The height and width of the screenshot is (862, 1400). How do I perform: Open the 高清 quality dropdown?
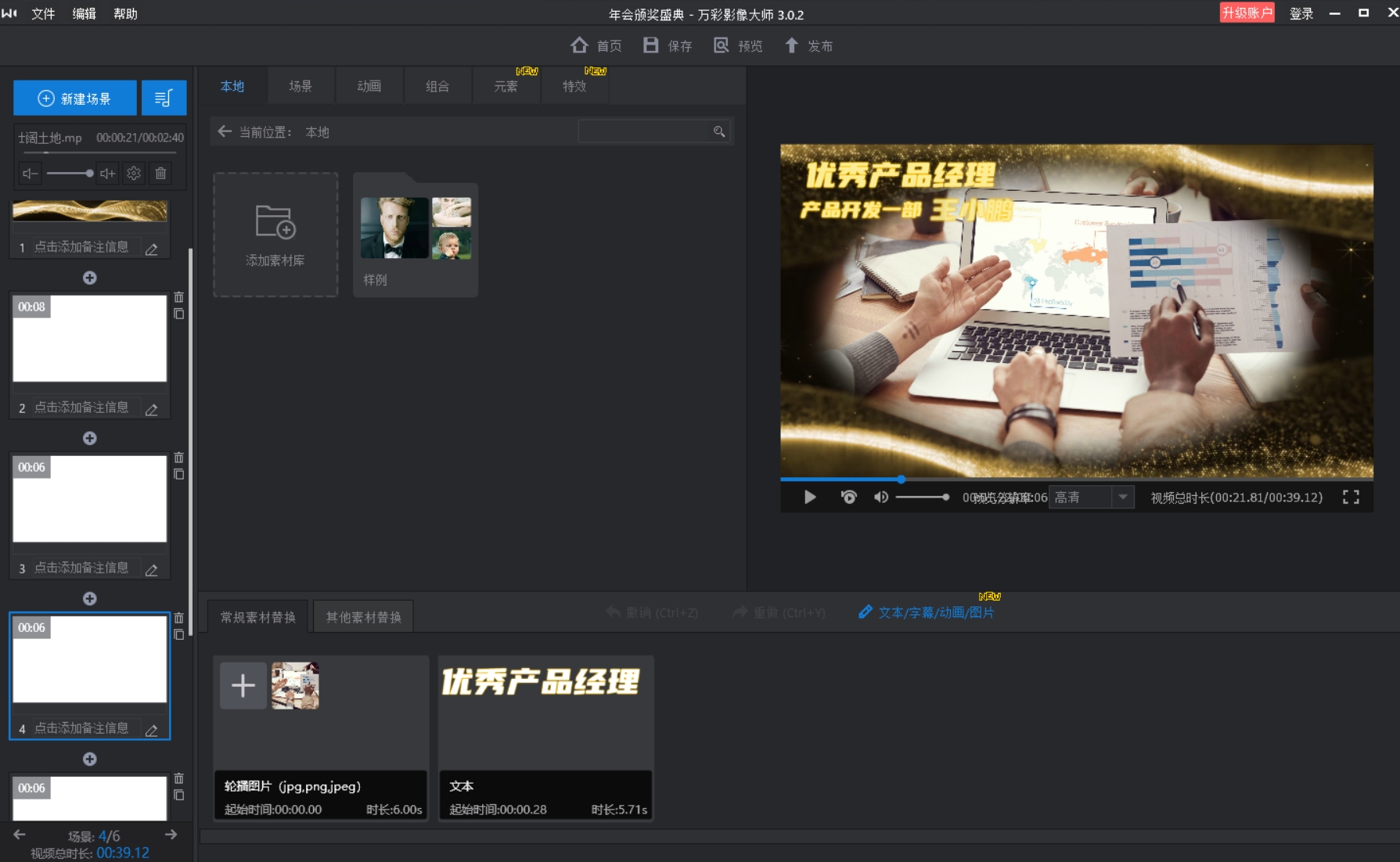(1092, 497)
